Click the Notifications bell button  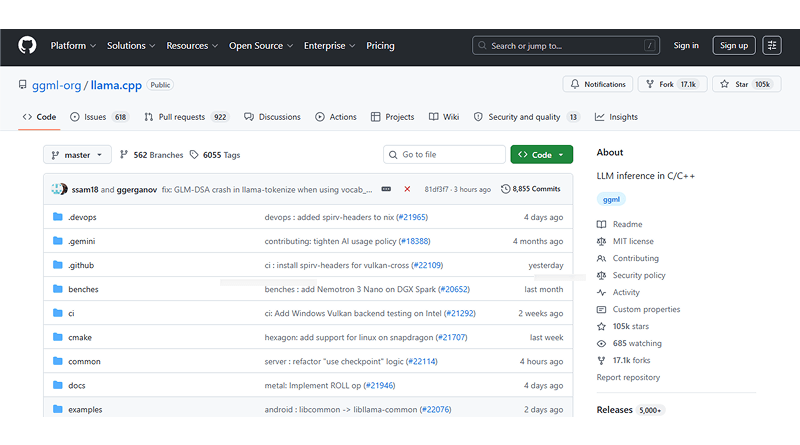click(598, 85)
